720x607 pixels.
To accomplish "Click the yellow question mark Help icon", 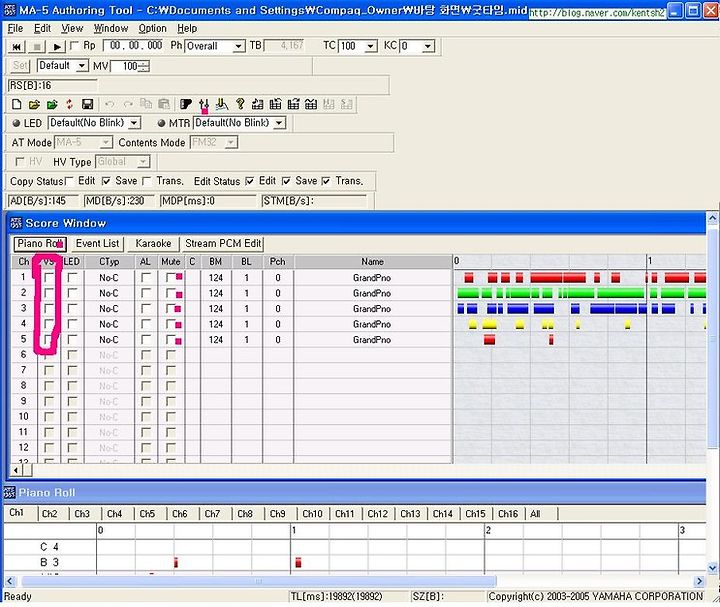I will (240, 104).
